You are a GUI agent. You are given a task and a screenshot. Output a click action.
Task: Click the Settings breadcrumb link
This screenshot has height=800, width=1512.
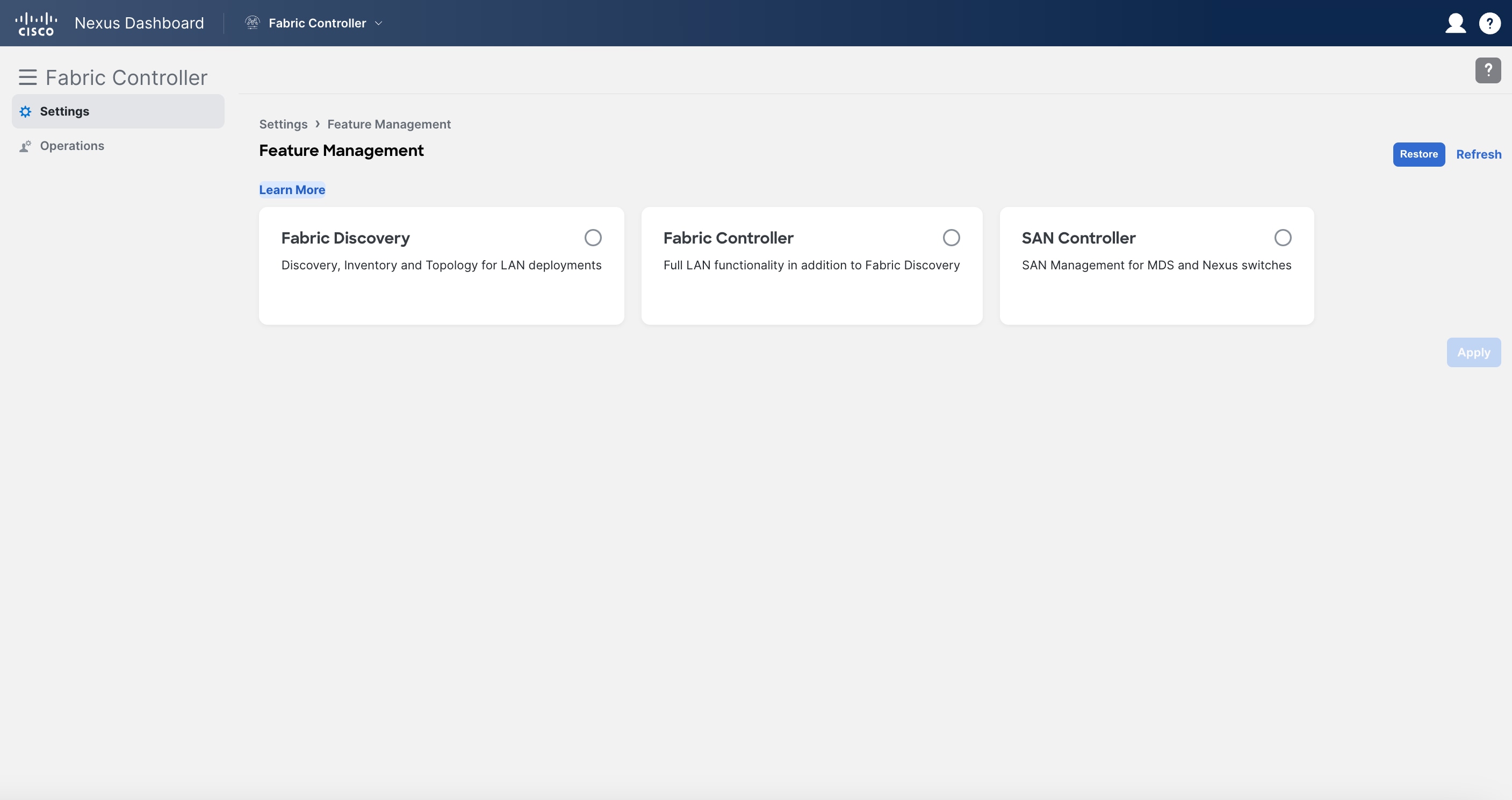tap(283, 124)
